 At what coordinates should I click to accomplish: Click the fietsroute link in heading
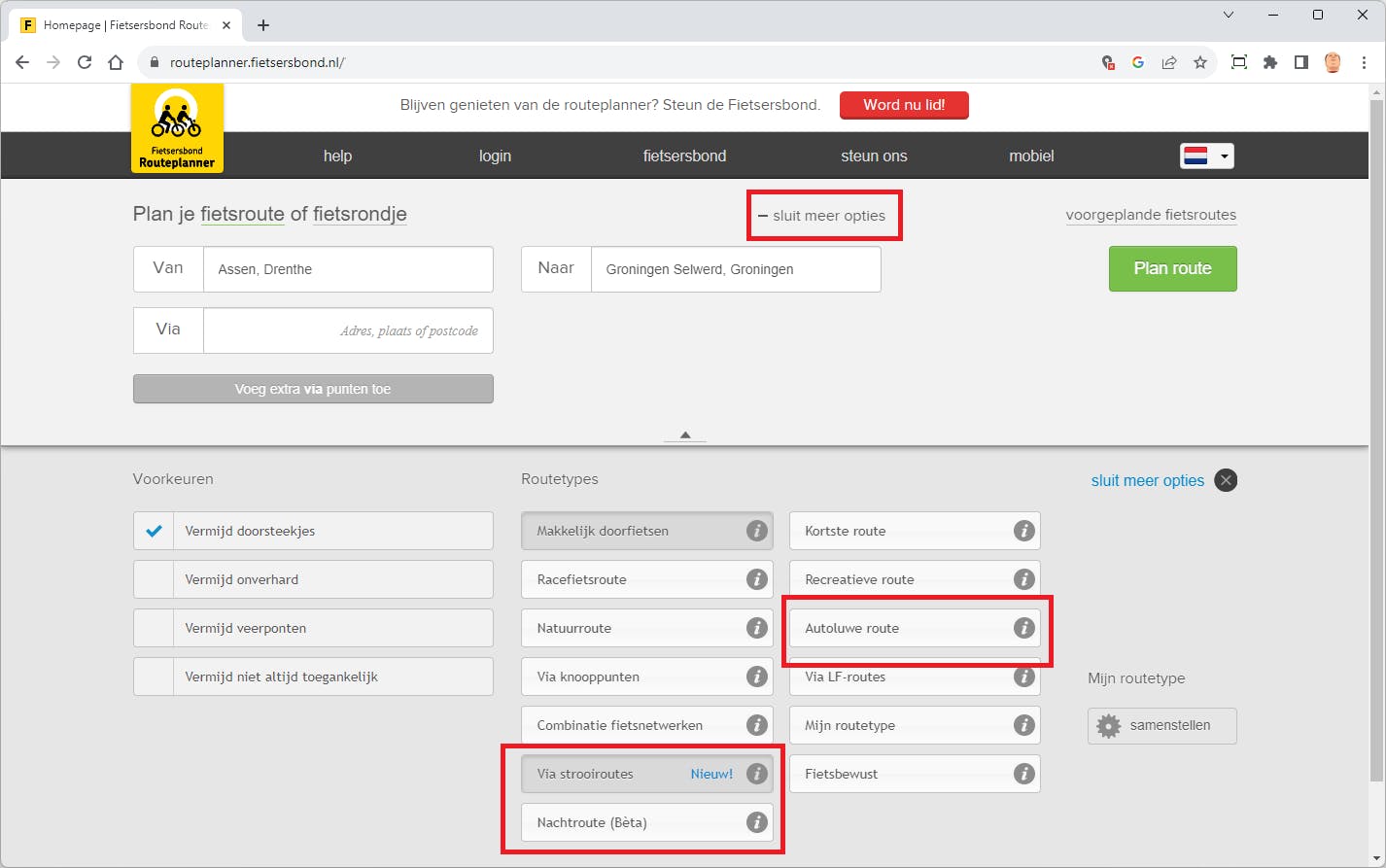tap(242, 214)
